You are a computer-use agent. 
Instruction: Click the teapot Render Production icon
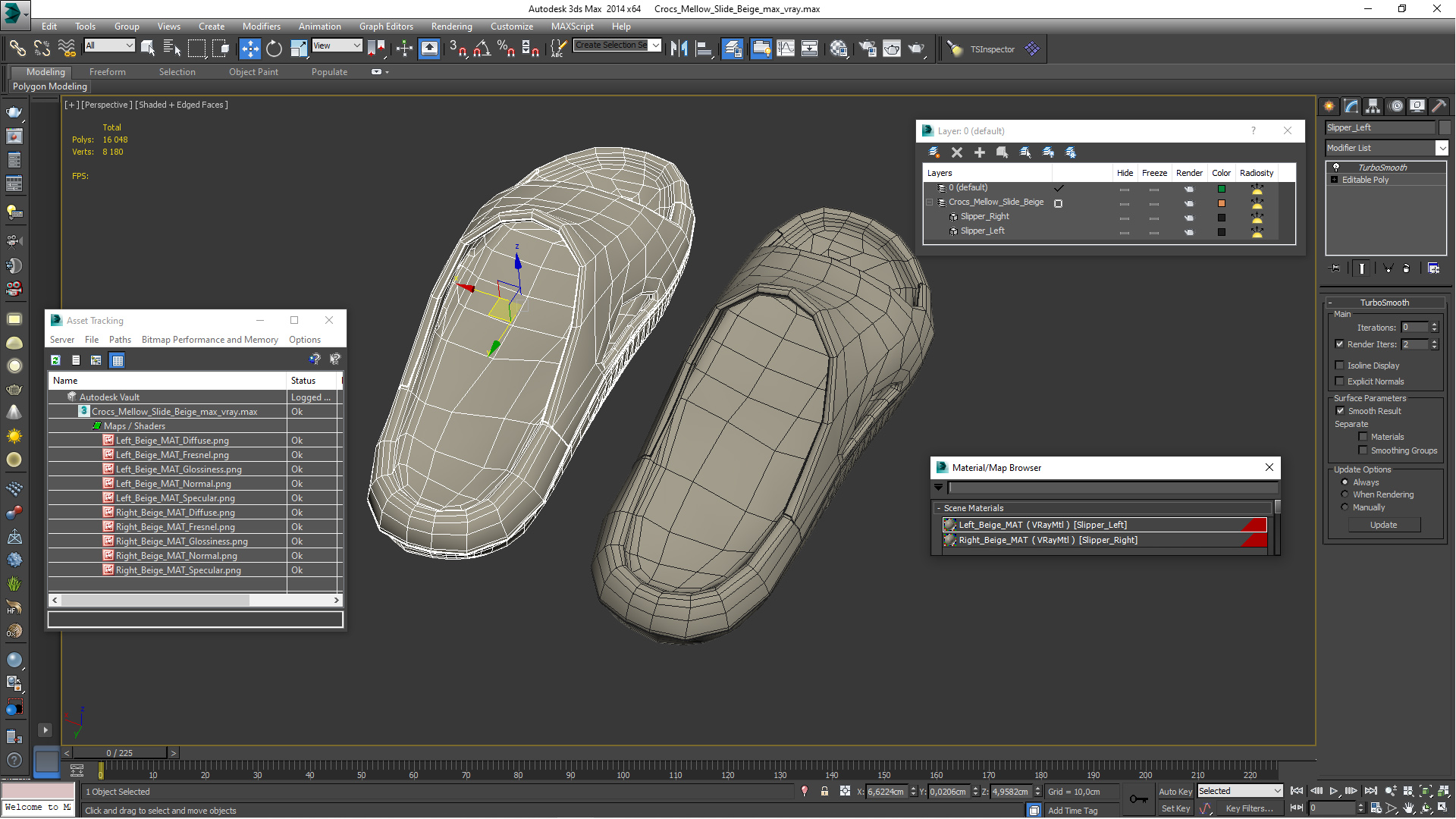[917, 49]
